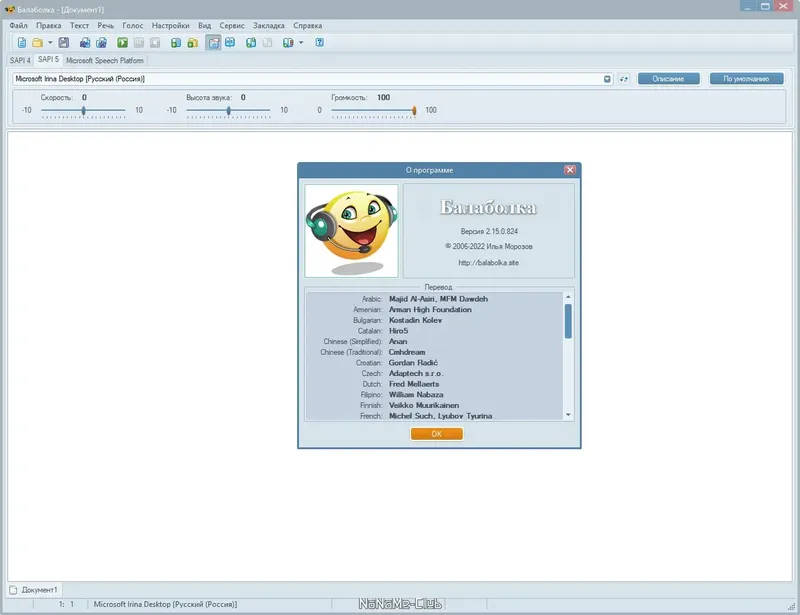Switch to the Microsoft Speech Platform tab
Image resolution: width=800 pixels, height=615 pixels.
(x=105, y=60)
